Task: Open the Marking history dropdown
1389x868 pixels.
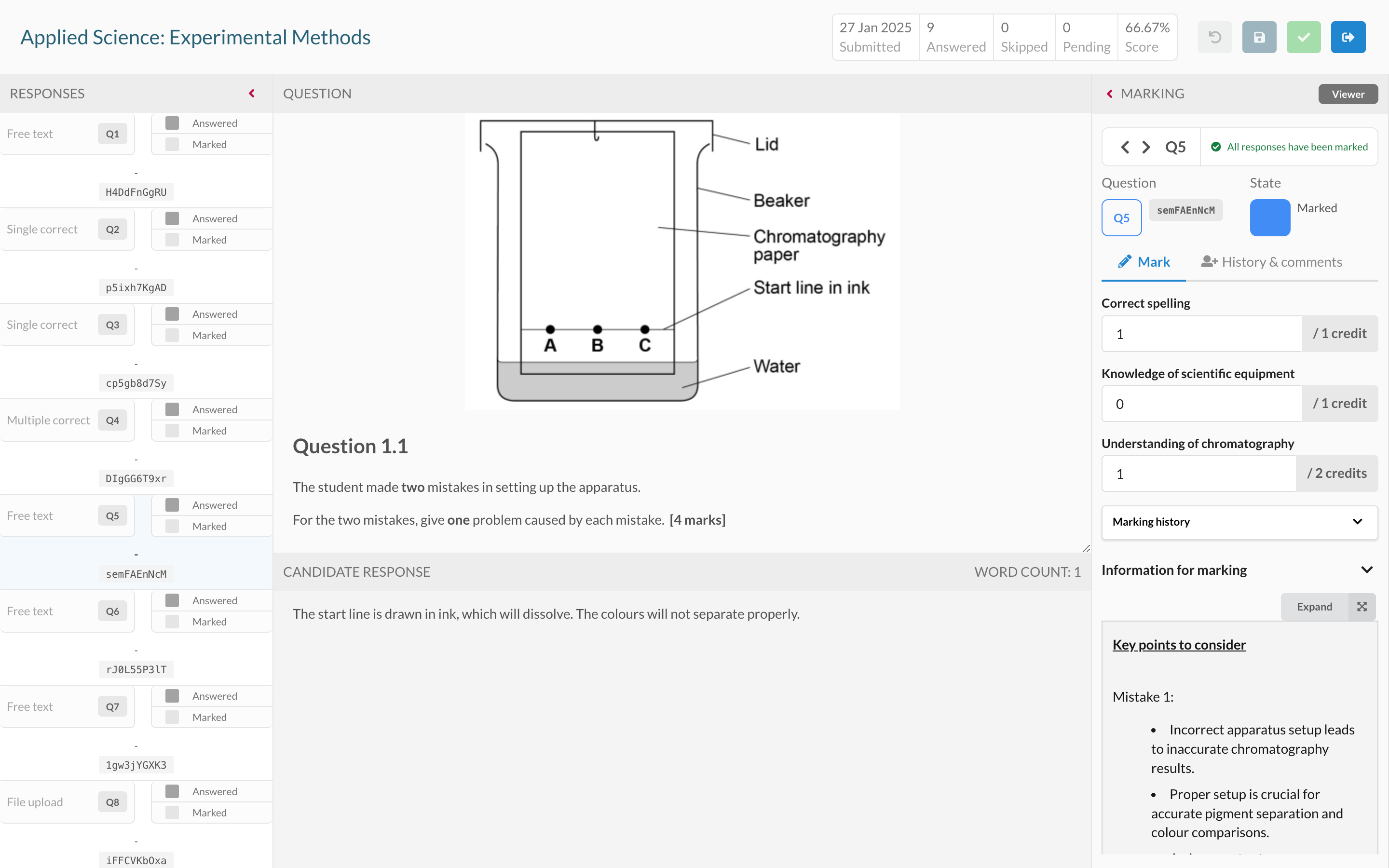Action: point(1239,522)
